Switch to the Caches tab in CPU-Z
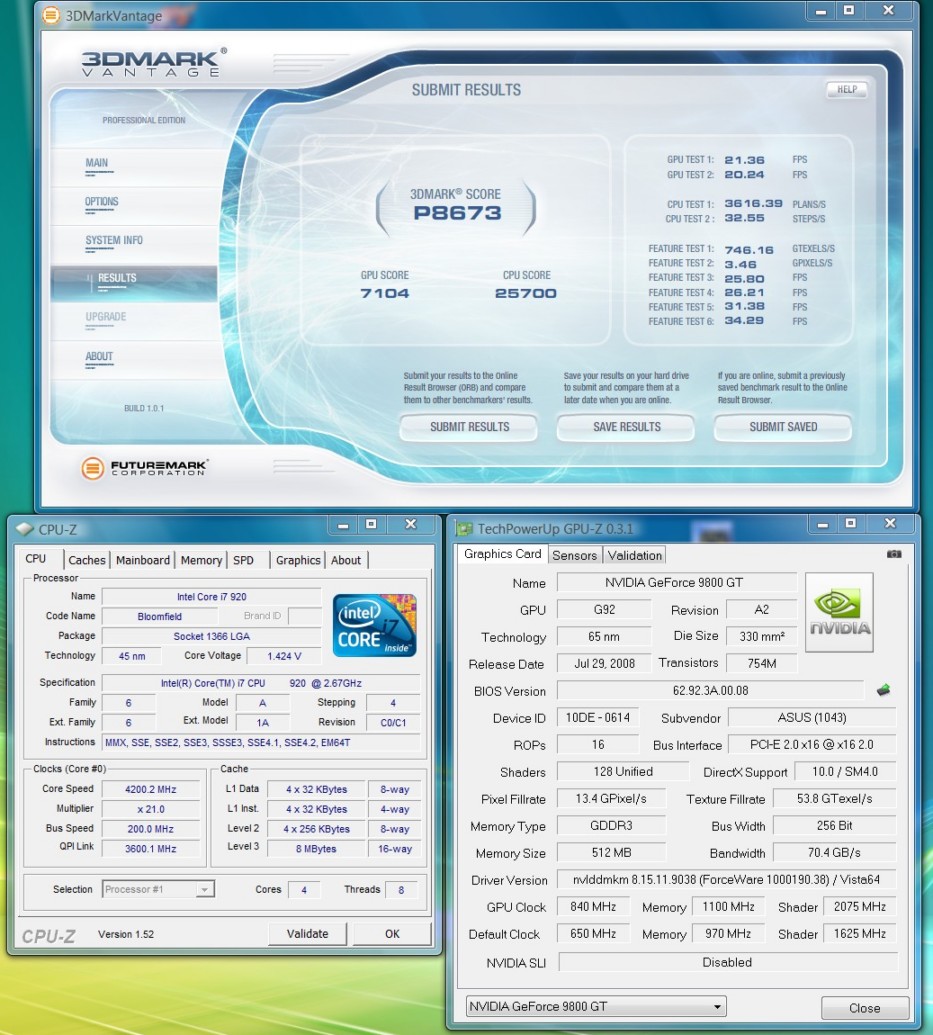Viewport: 933px width, 1035px height. 86,560
